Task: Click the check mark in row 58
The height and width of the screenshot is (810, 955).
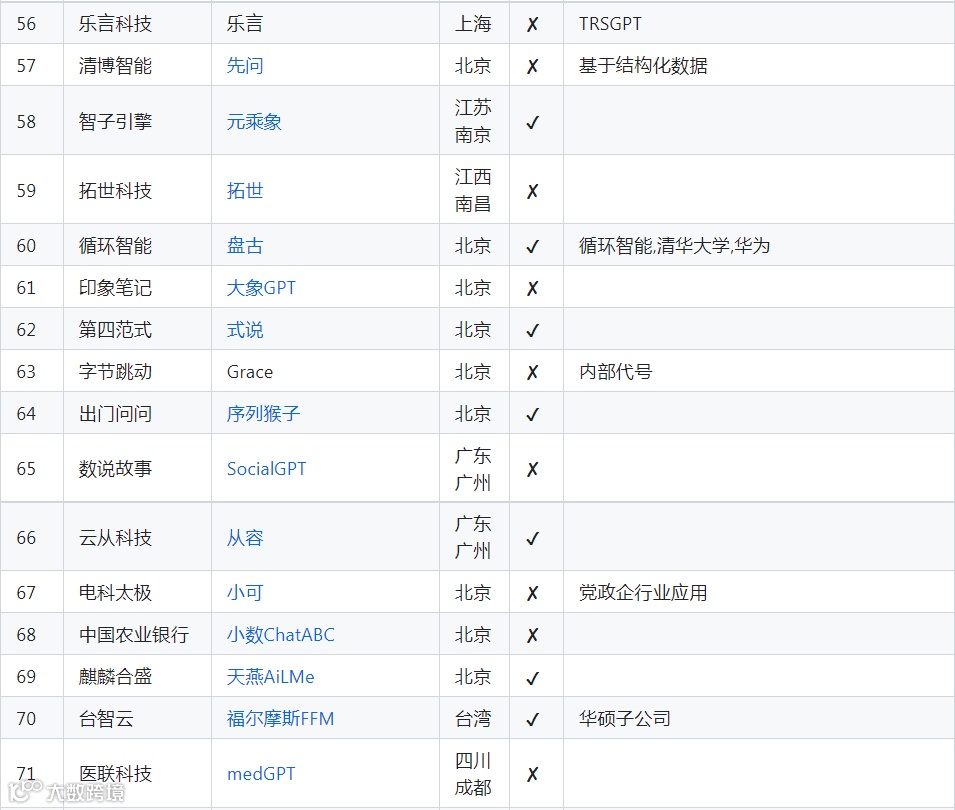Action: tap(532, 123)
